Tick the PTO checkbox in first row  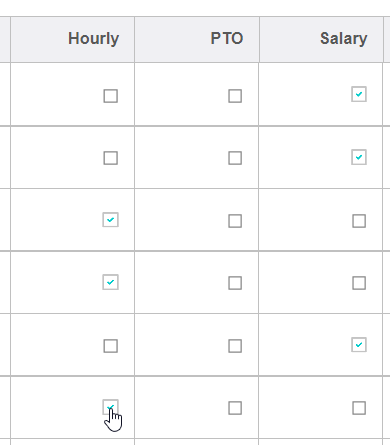click(x=235, y=96)
